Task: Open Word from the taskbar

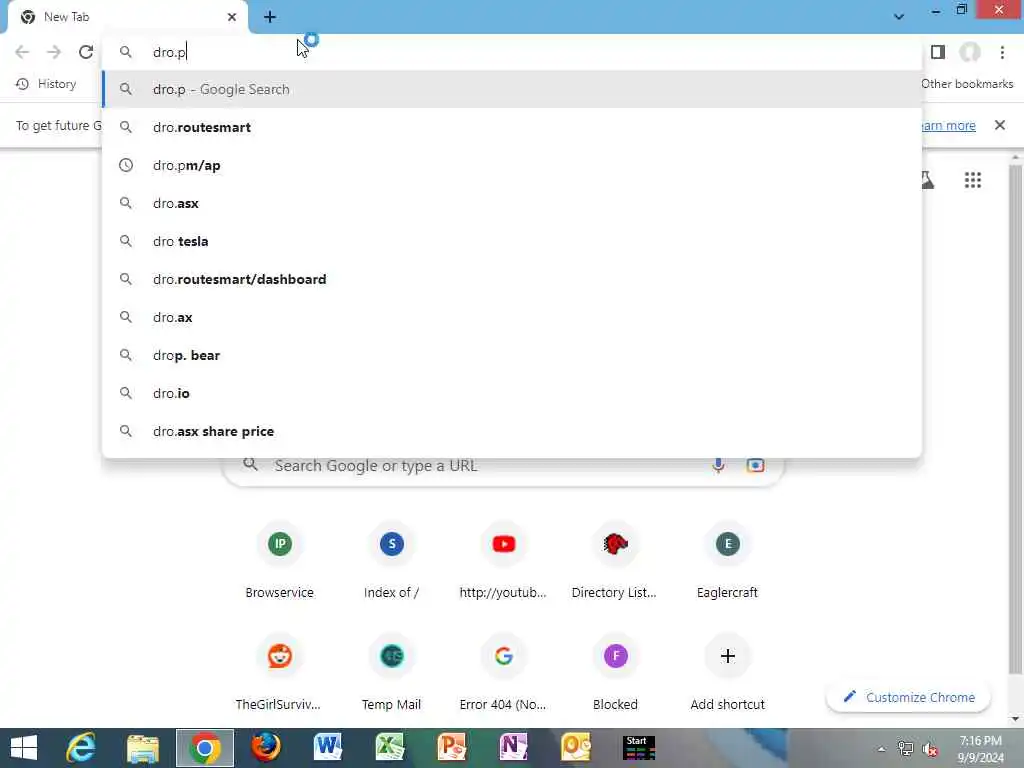Action: (x=328, y=748)
